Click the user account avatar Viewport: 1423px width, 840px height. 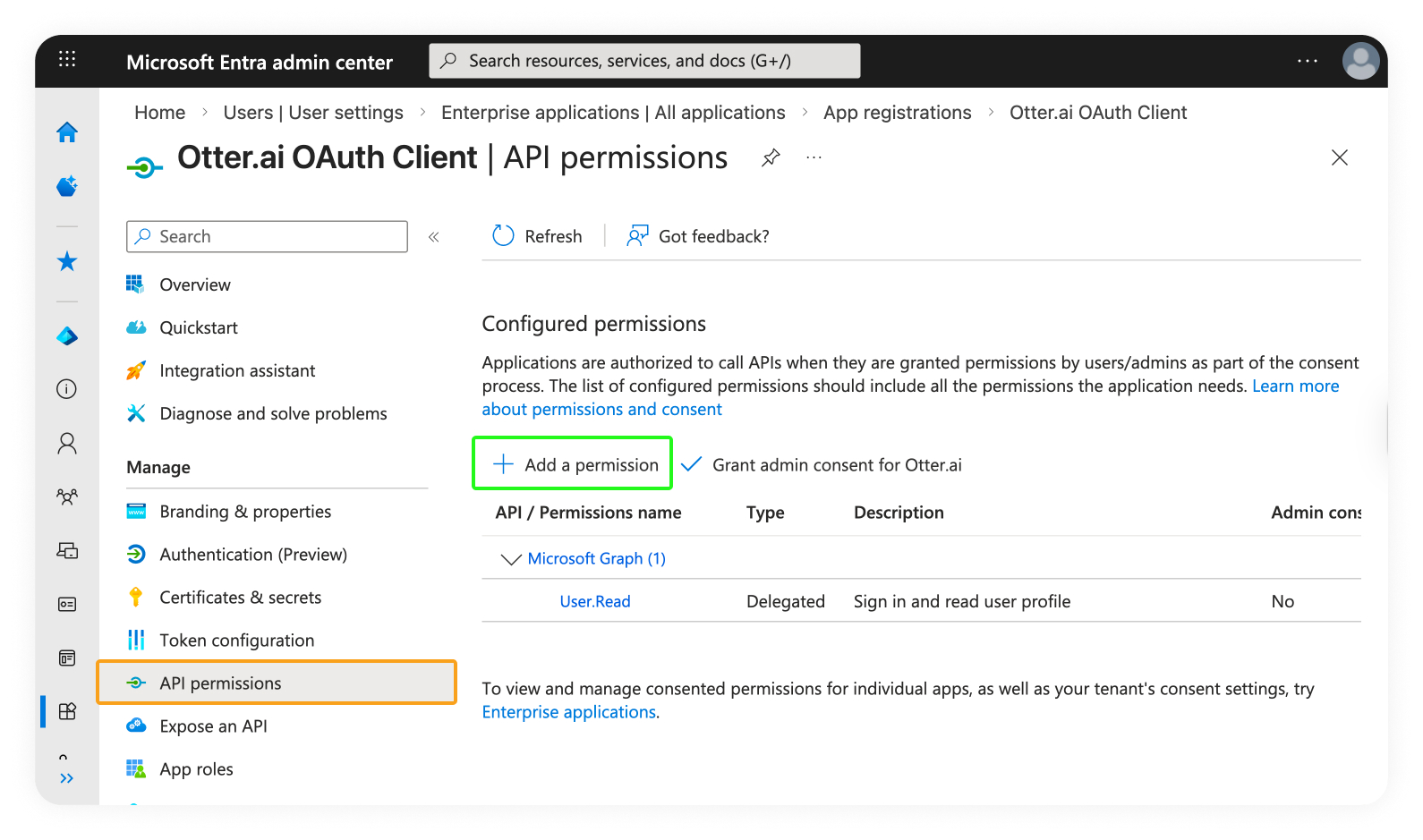tap(1360, 61)
